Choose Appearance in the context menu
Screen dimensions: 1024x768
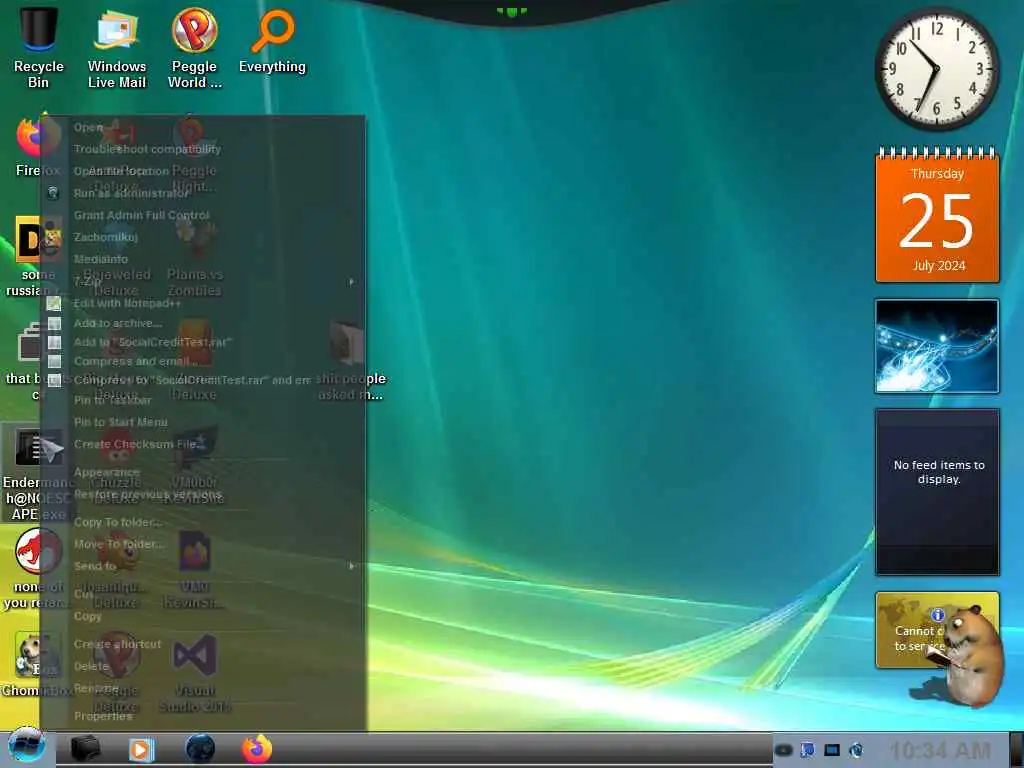202,472
